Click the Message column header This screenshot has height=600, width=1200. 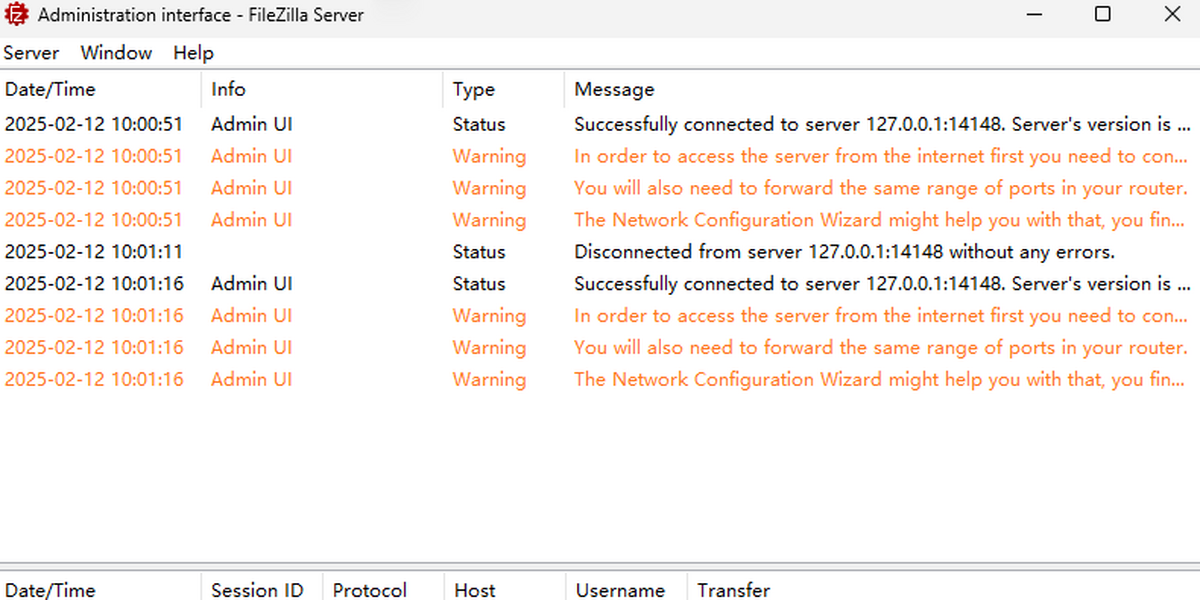click(614, 89)
